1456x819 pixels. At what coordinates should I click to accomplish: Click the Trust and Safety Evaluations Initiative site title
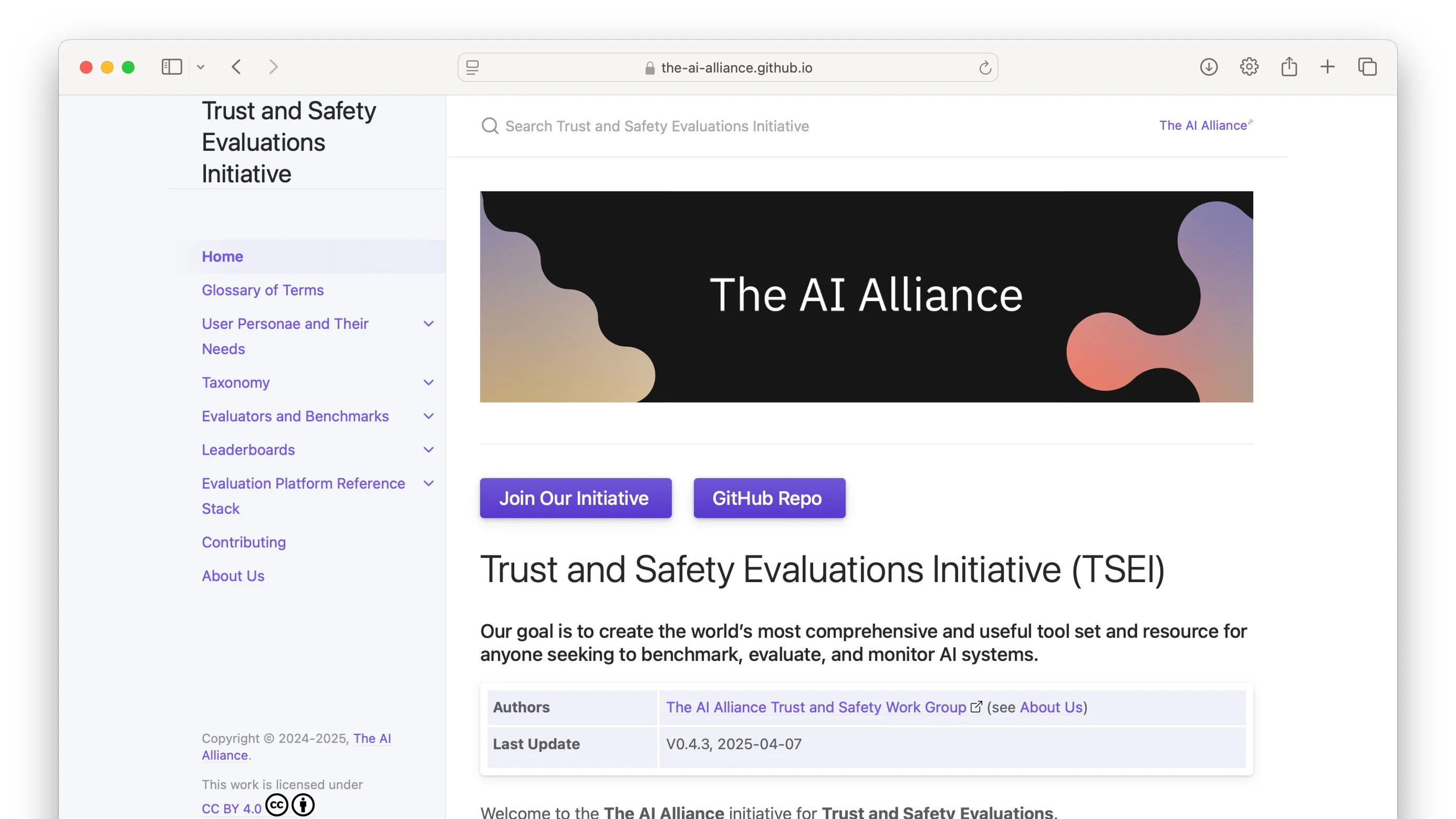coord(289,142)
